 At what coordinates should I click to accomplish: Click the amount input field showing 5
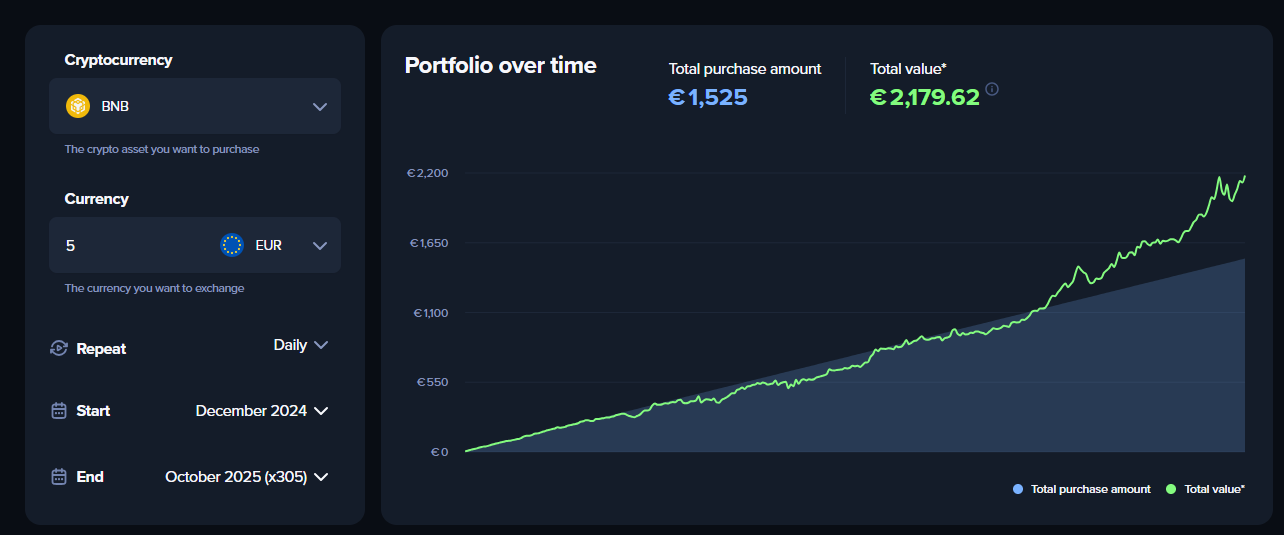(130, 245)
